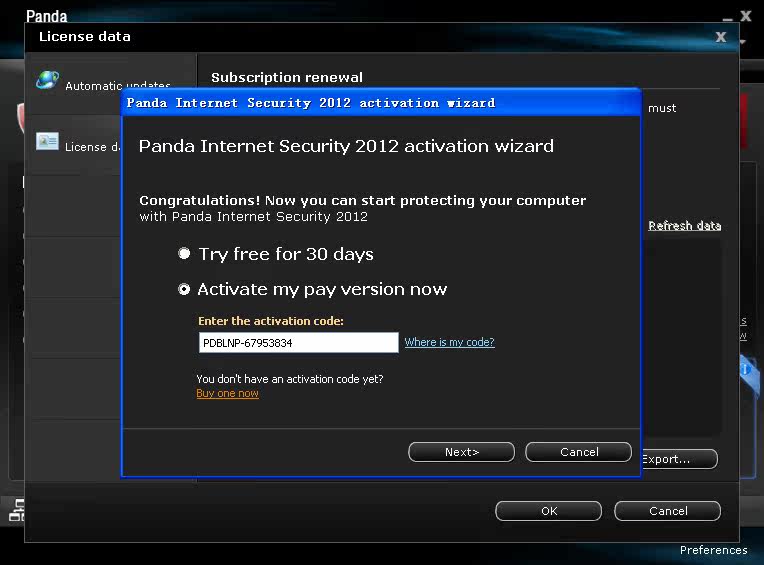
Task: Select Activate my pay version now option
Action: [x=184, y=290]
